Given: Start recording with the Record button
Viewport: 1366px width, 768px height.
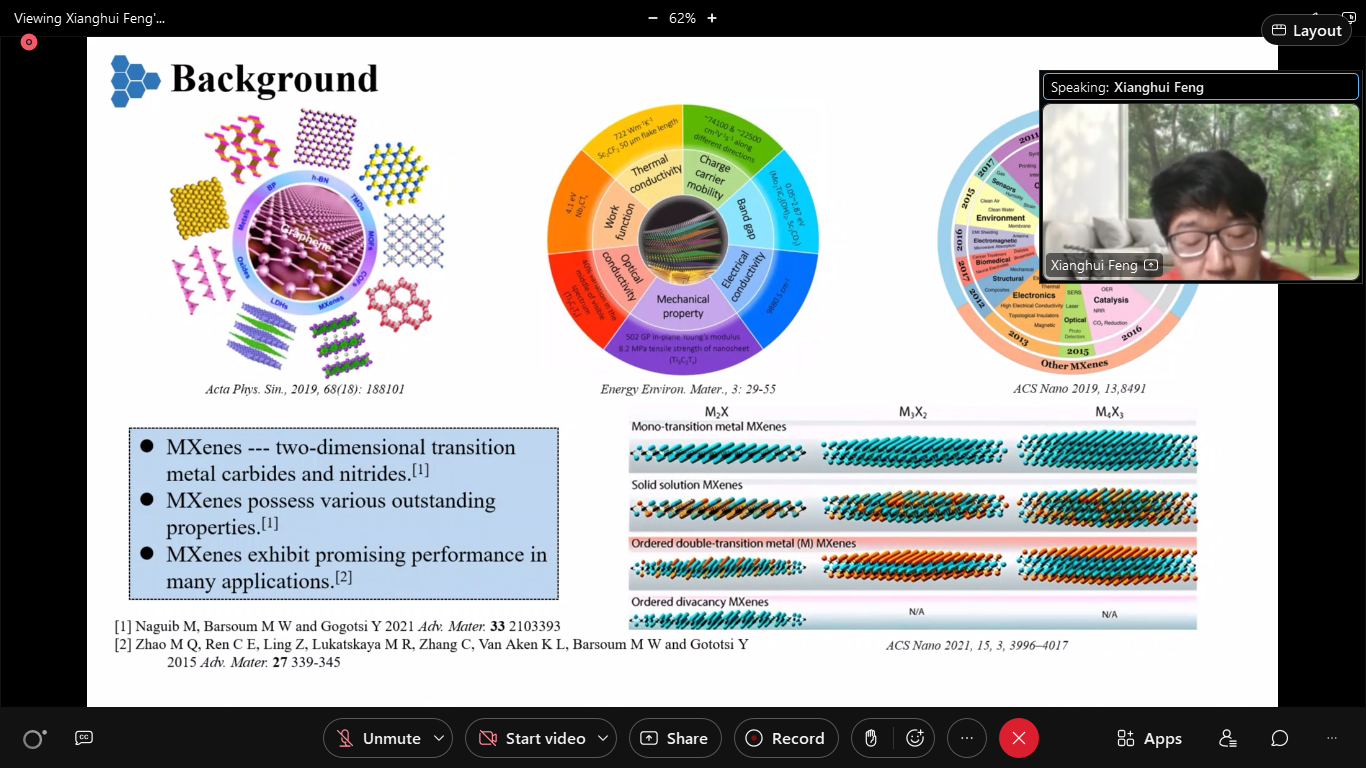Looking at the screenshot, I should coord(786,738).
